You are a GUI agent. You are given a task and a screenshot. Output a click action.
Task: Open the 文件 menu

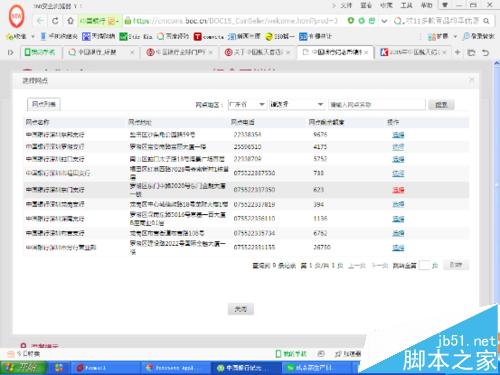coord(346,5)
